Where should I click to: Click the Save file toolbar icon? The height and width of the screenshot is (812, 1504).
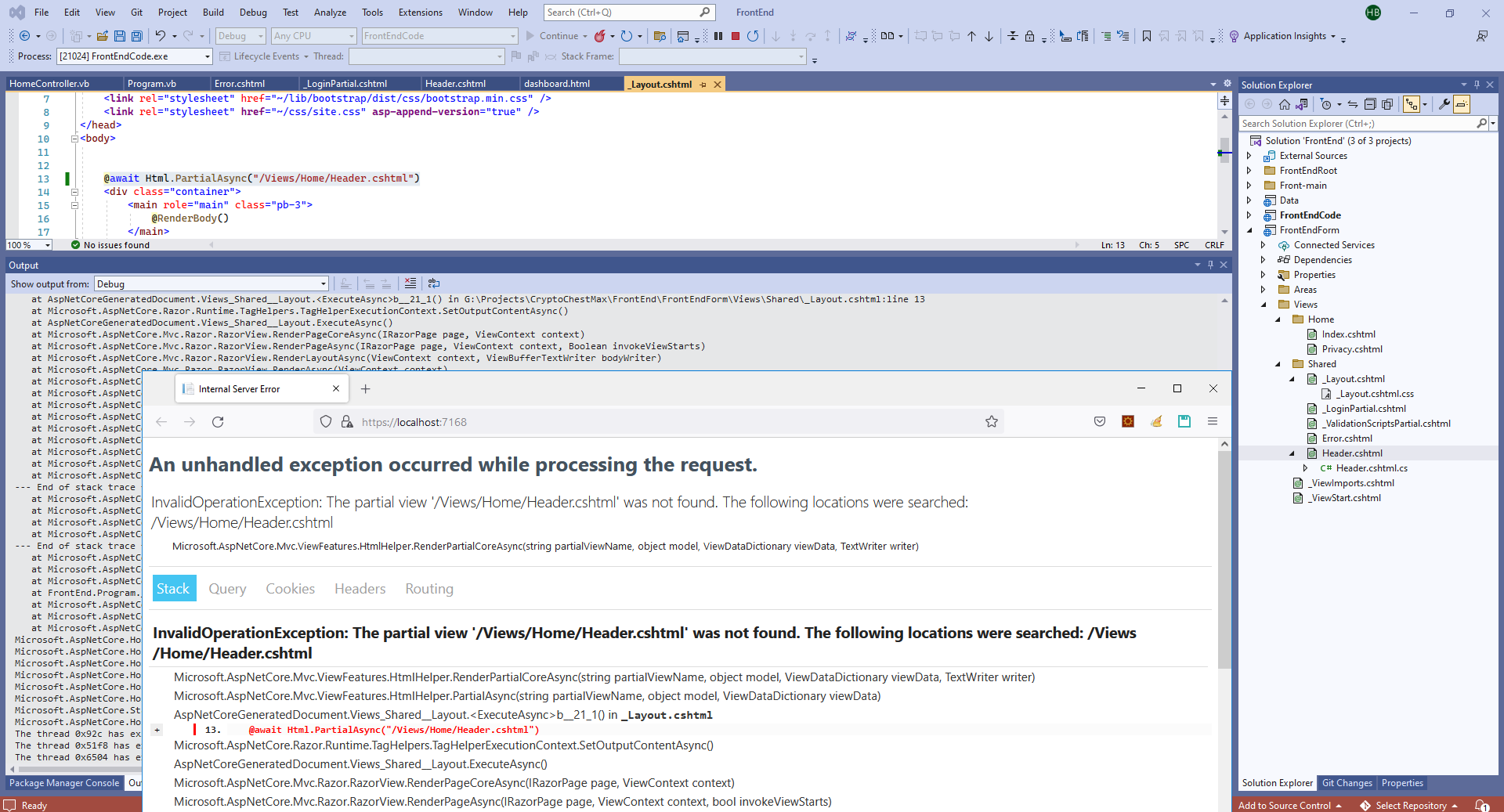pos(120,36)
